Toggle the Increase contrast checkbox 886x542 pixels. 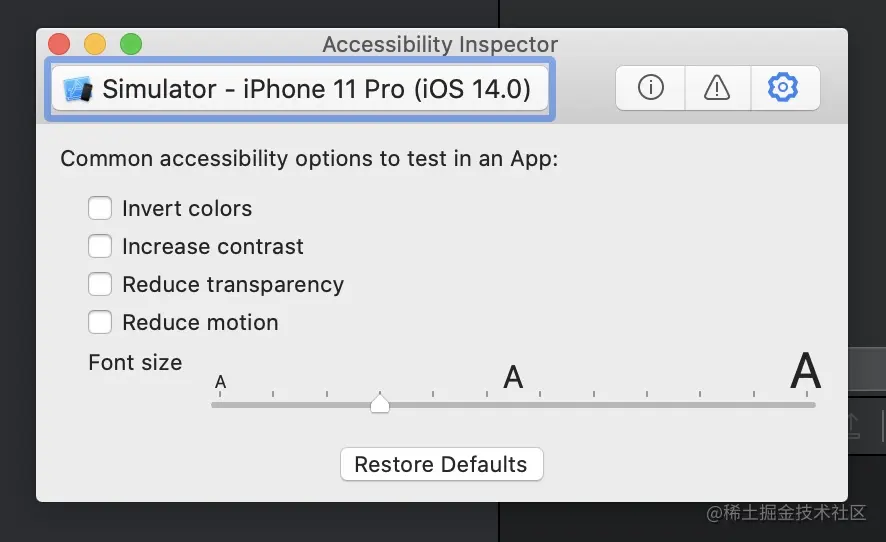tap(100, 246)
